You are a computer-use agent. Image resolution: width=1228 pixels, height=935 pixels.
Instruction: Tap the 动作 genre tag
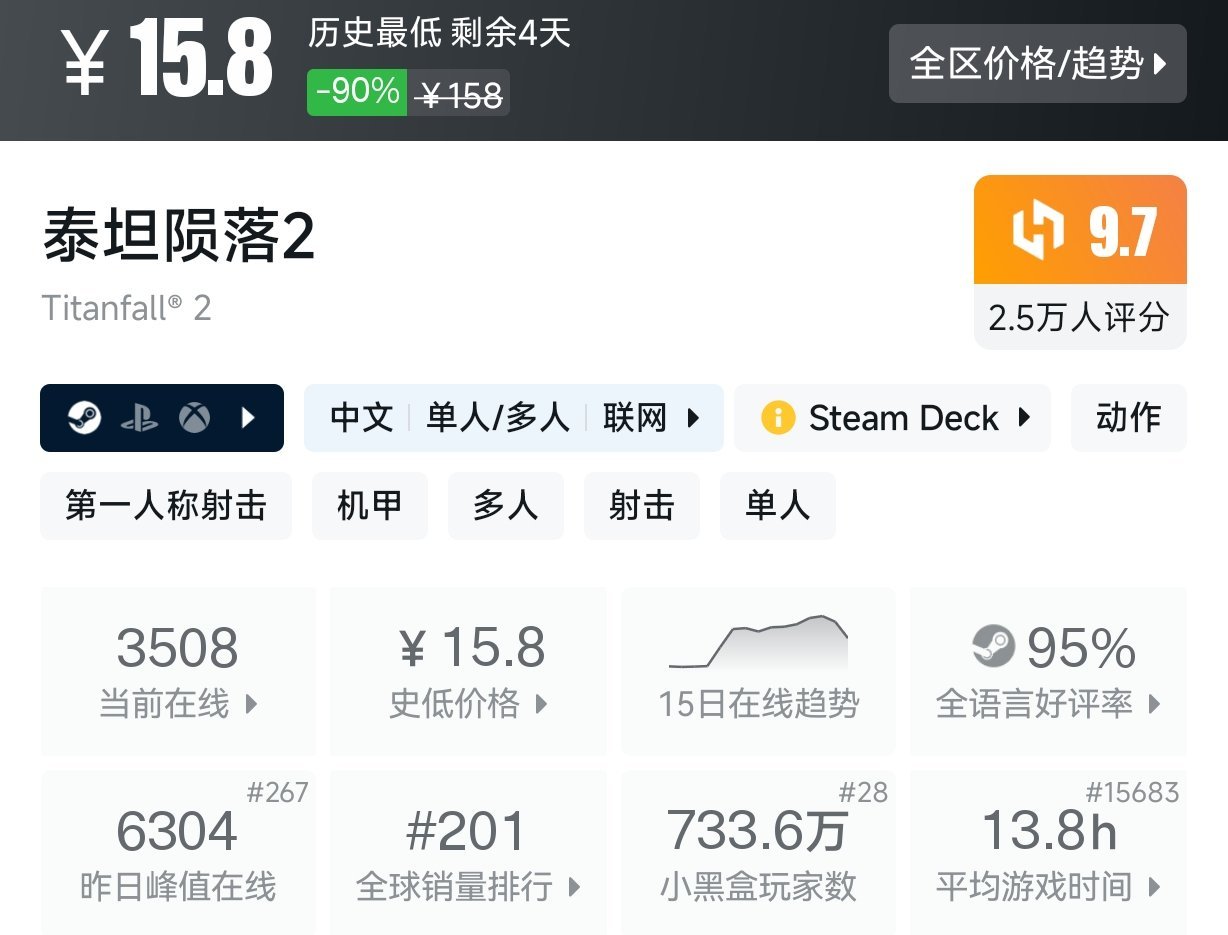click(x=1128, y=418)
